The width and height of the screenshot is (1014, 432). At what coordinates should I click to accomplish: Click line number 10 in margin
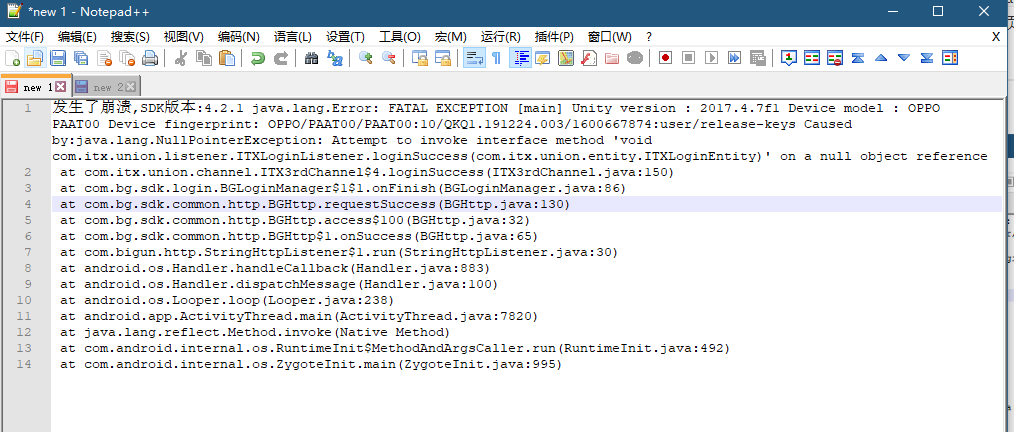click(24, 300)
